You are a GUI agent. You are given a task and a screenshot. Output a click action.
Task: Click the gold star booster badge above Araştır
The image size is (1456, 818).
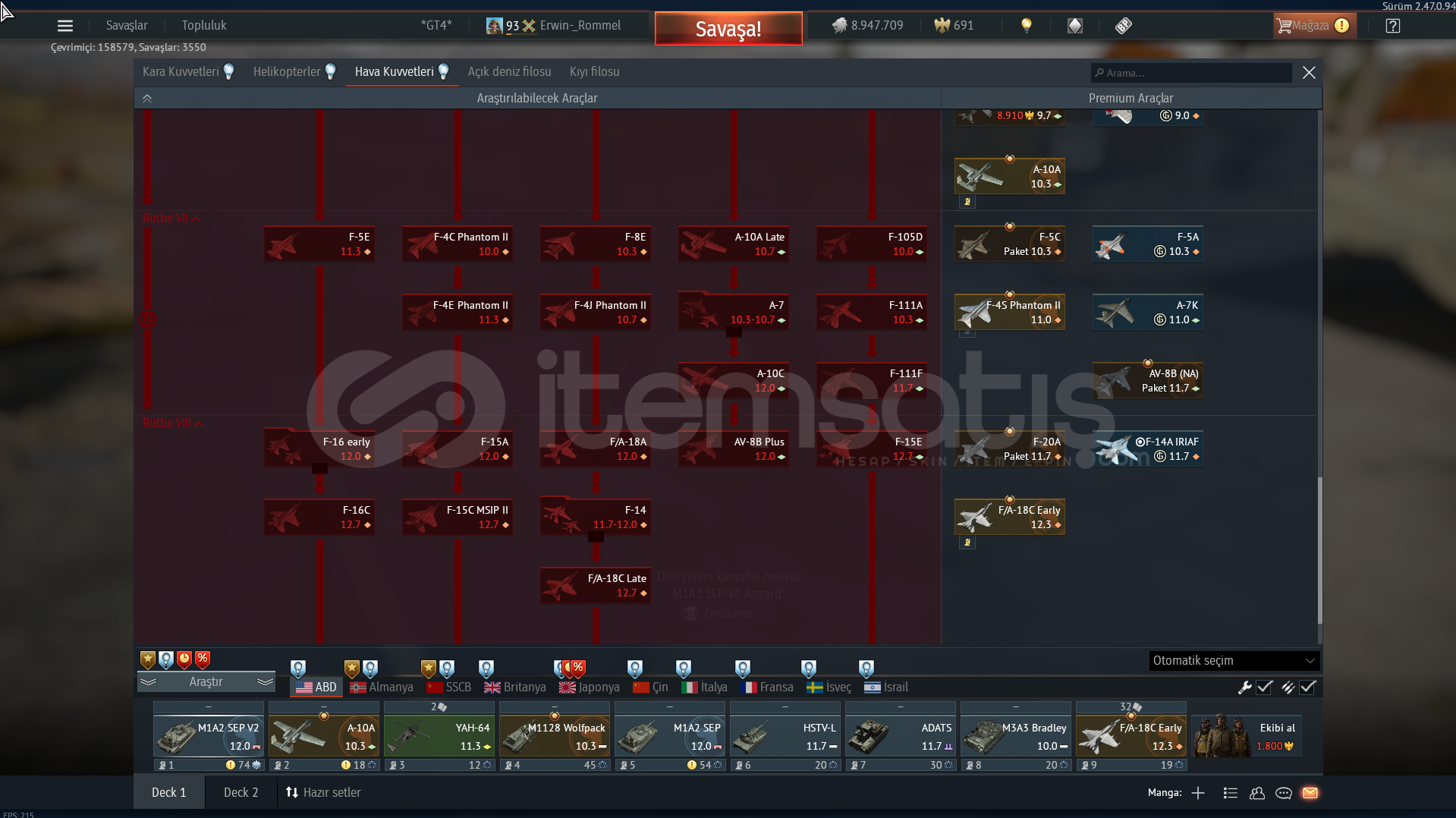tap(148, 659)
